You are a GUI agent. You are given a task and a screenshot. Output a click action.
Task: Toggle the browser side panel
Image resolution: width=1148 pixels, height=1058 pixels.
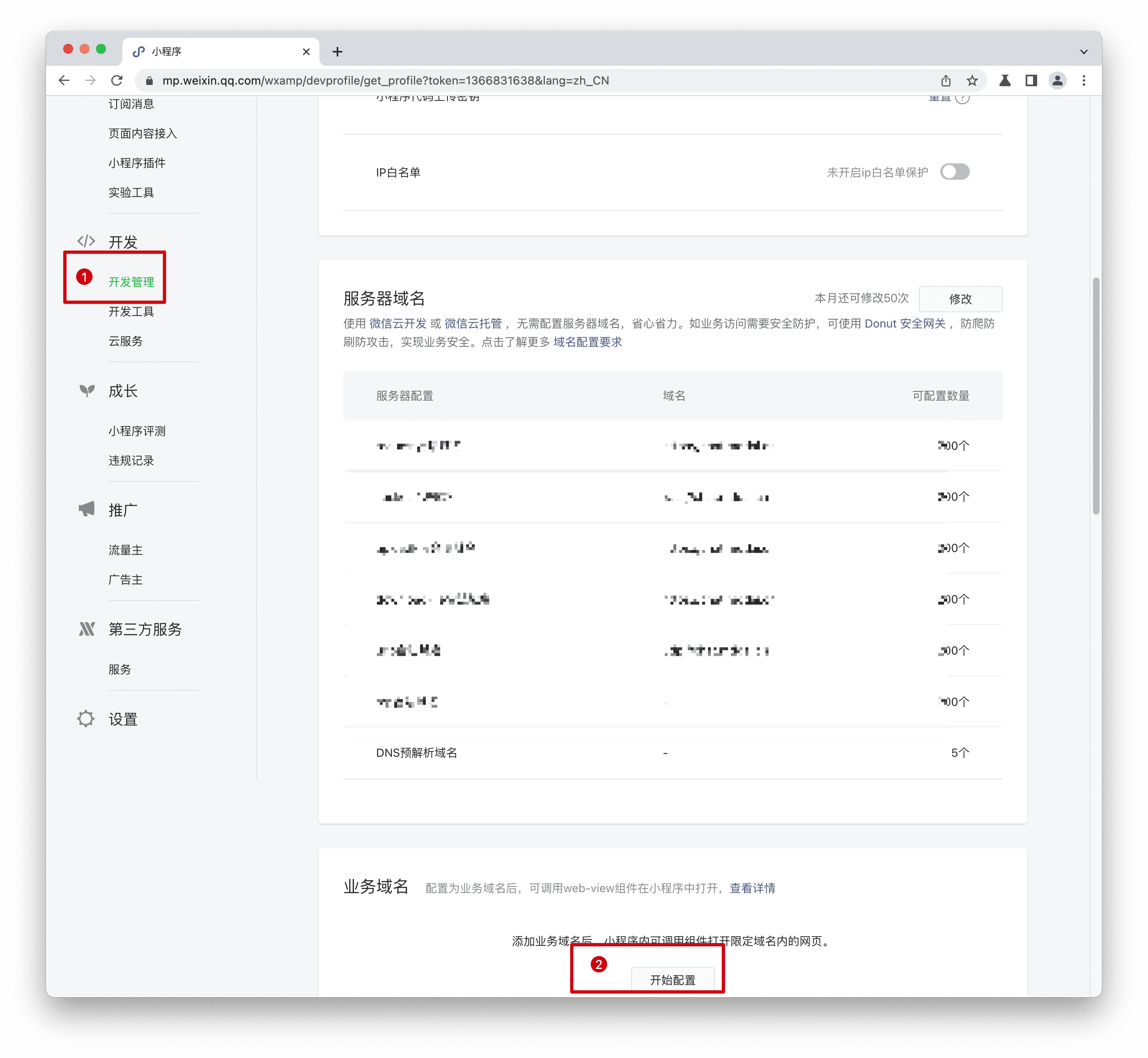(1031, 81)
